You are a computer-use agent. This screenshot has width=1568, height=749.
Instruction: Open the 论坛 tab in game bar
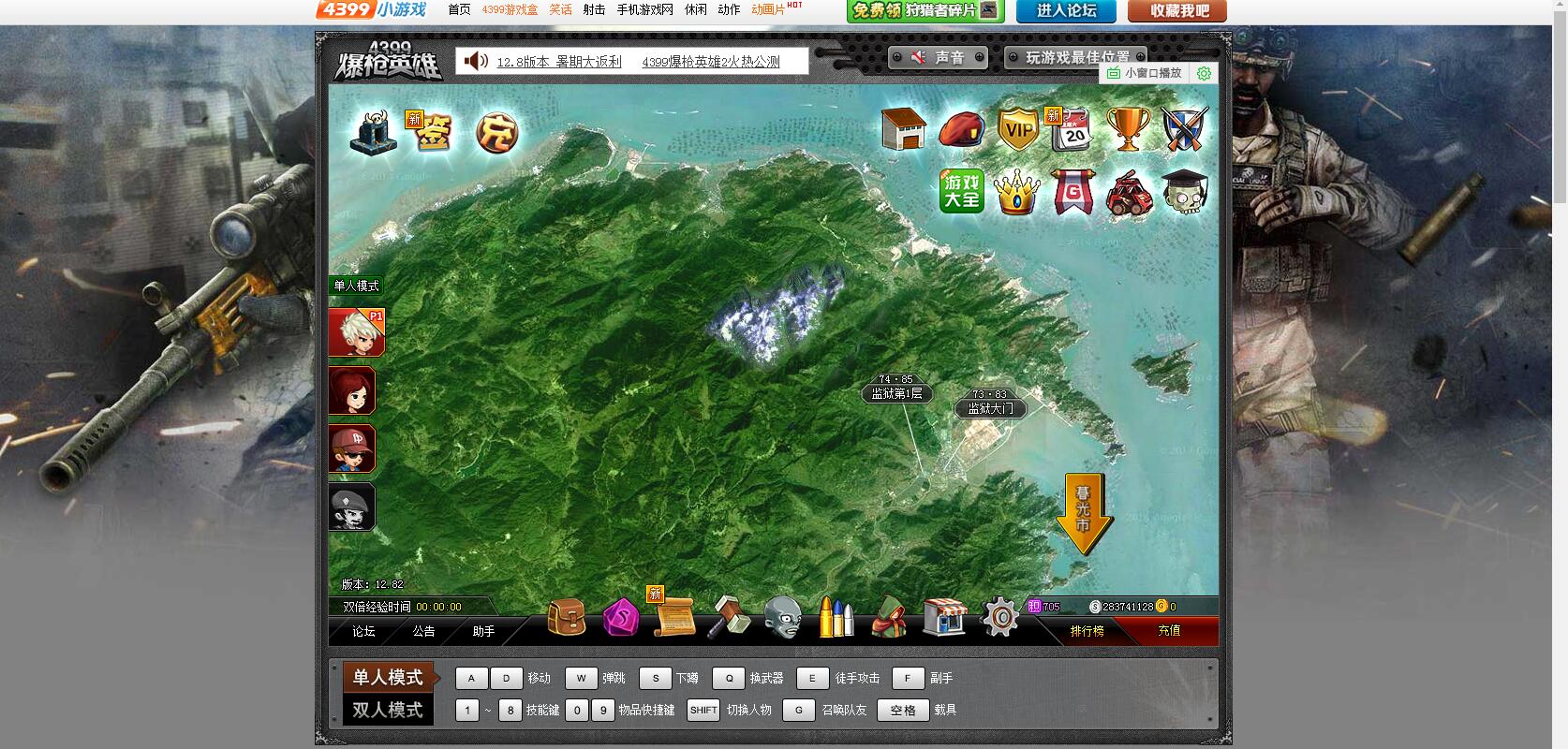tap(363, 631)
